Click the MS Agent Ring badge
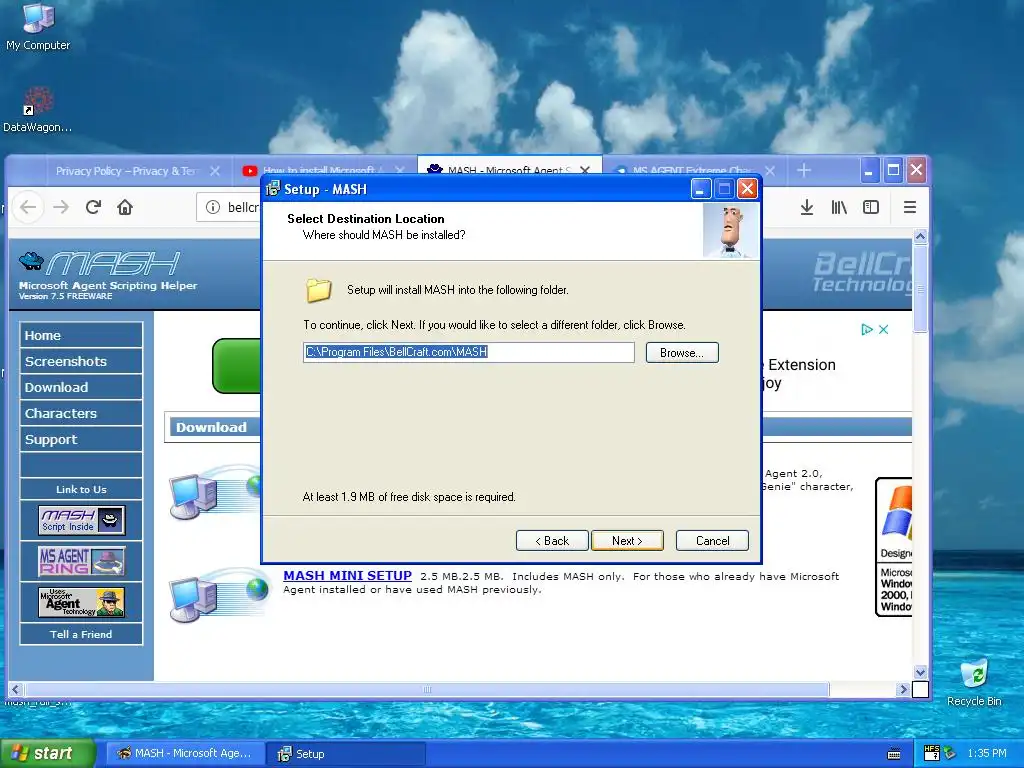The image size is (1024, 768). tap(81, 561)
